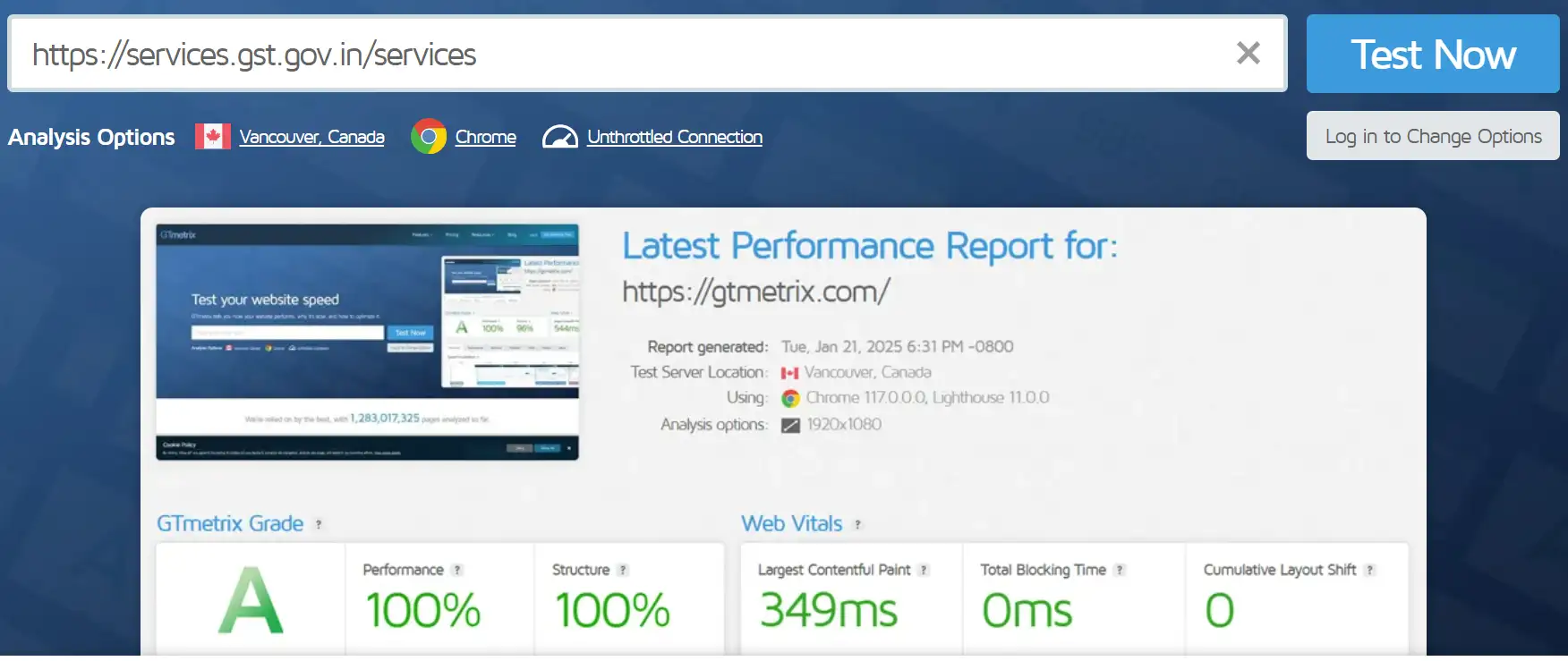Screen dimensions: 1568x661
Task: Click the screen resolution icon beside 1920x1080
Action: [790, 425]
